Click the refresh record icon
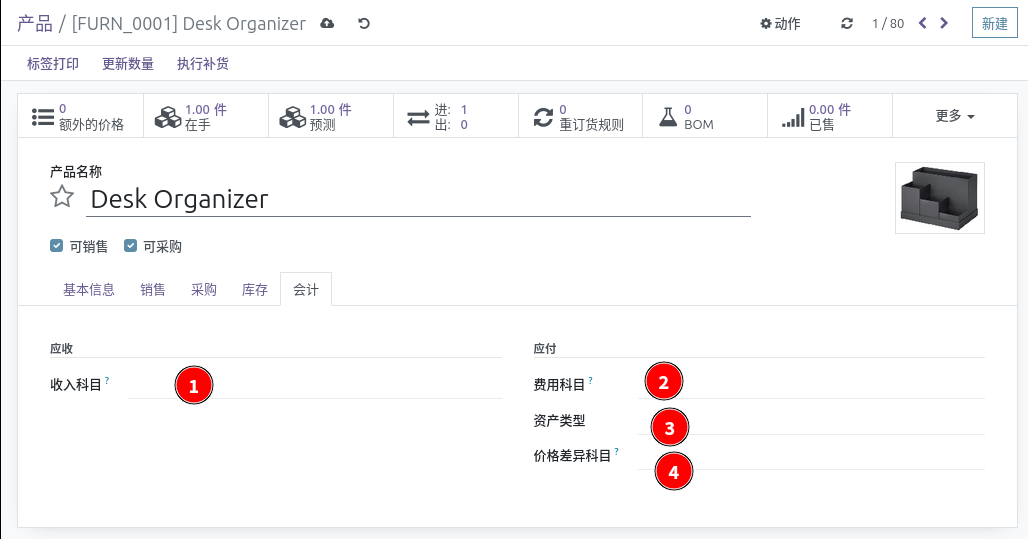Viewport: 1028px width, 539px height. 847,24
